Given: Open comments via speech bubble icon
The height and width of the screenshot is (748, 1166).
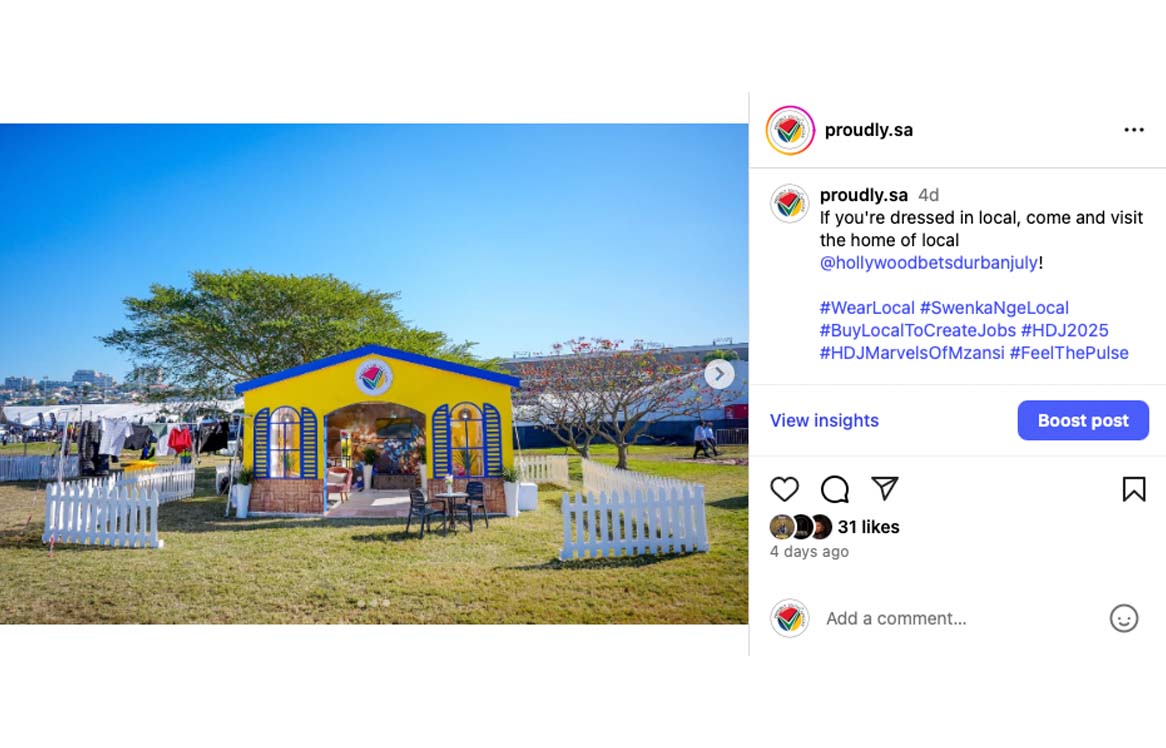Looking at the screenshot, I should pyautogui.click(x=834, y=489).
